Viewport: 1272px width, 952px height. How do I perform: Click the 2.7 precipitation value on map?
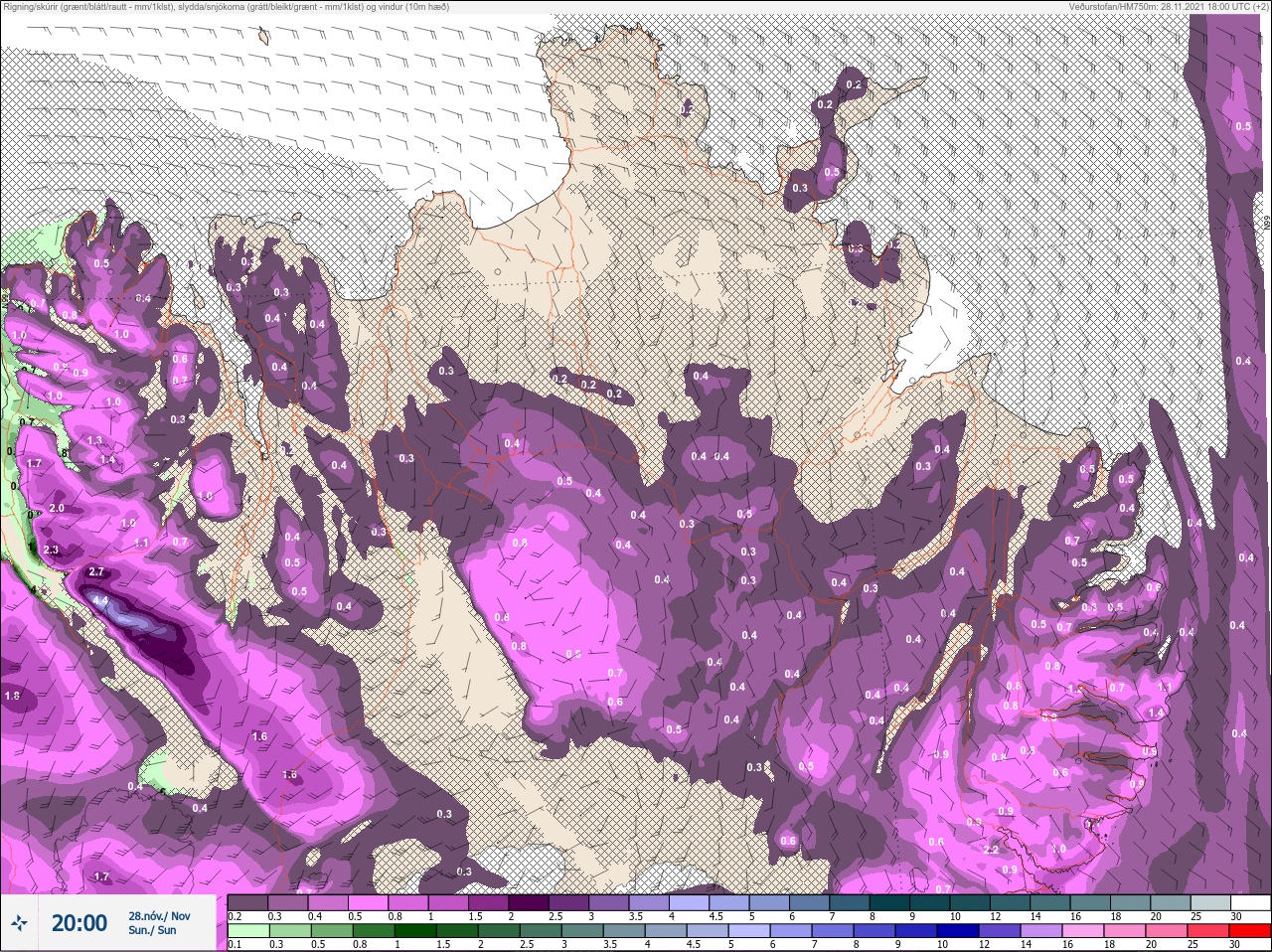(x=96, y=572)
